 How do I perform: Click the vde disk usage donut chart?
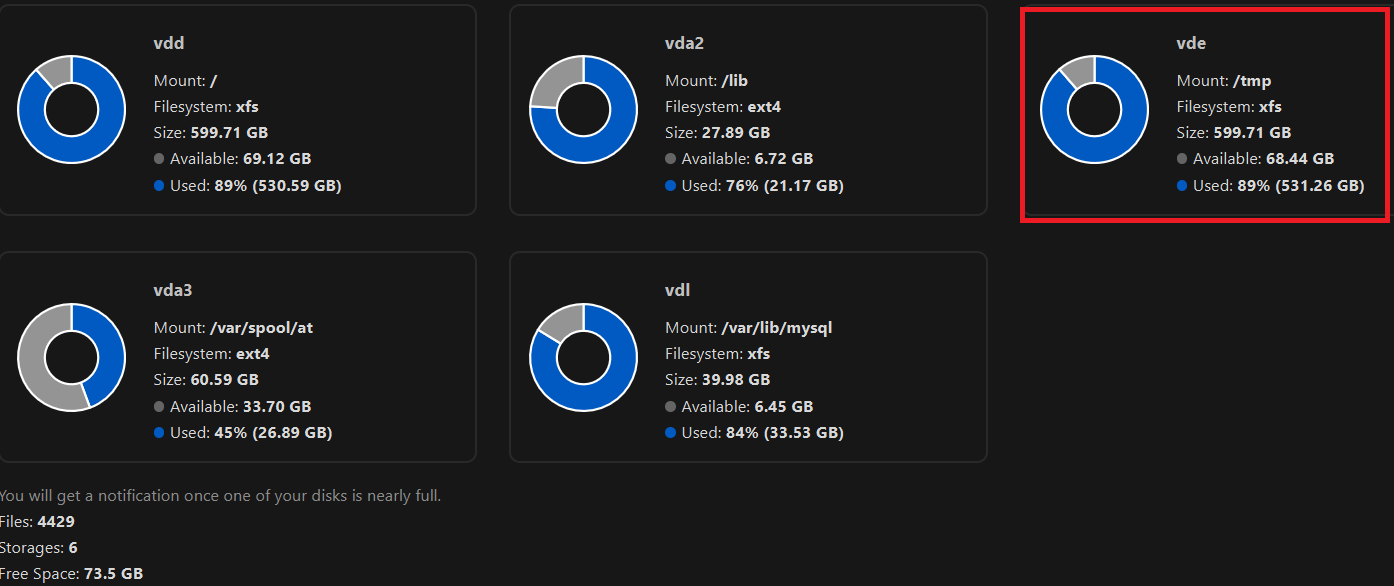(1094, 110)
